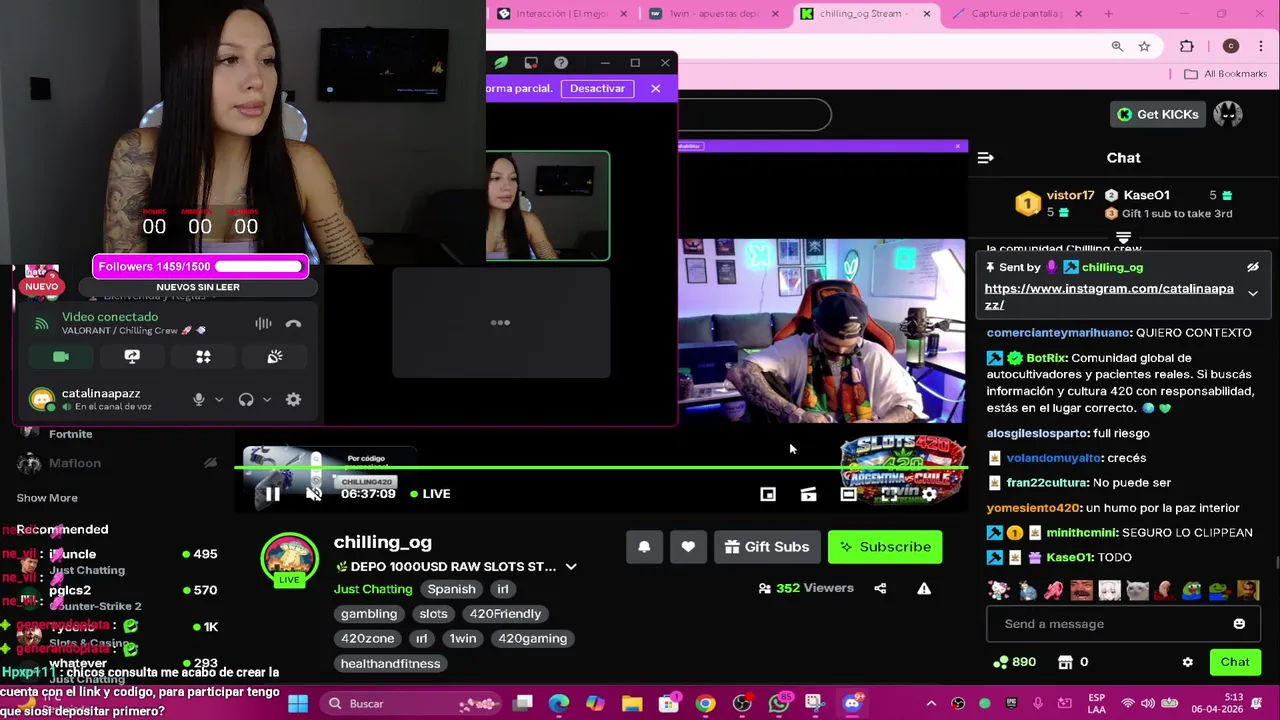Turn off camera in Discord voice panel
The height and width of the screenshot is (720, 1280).
coord(61,357)
